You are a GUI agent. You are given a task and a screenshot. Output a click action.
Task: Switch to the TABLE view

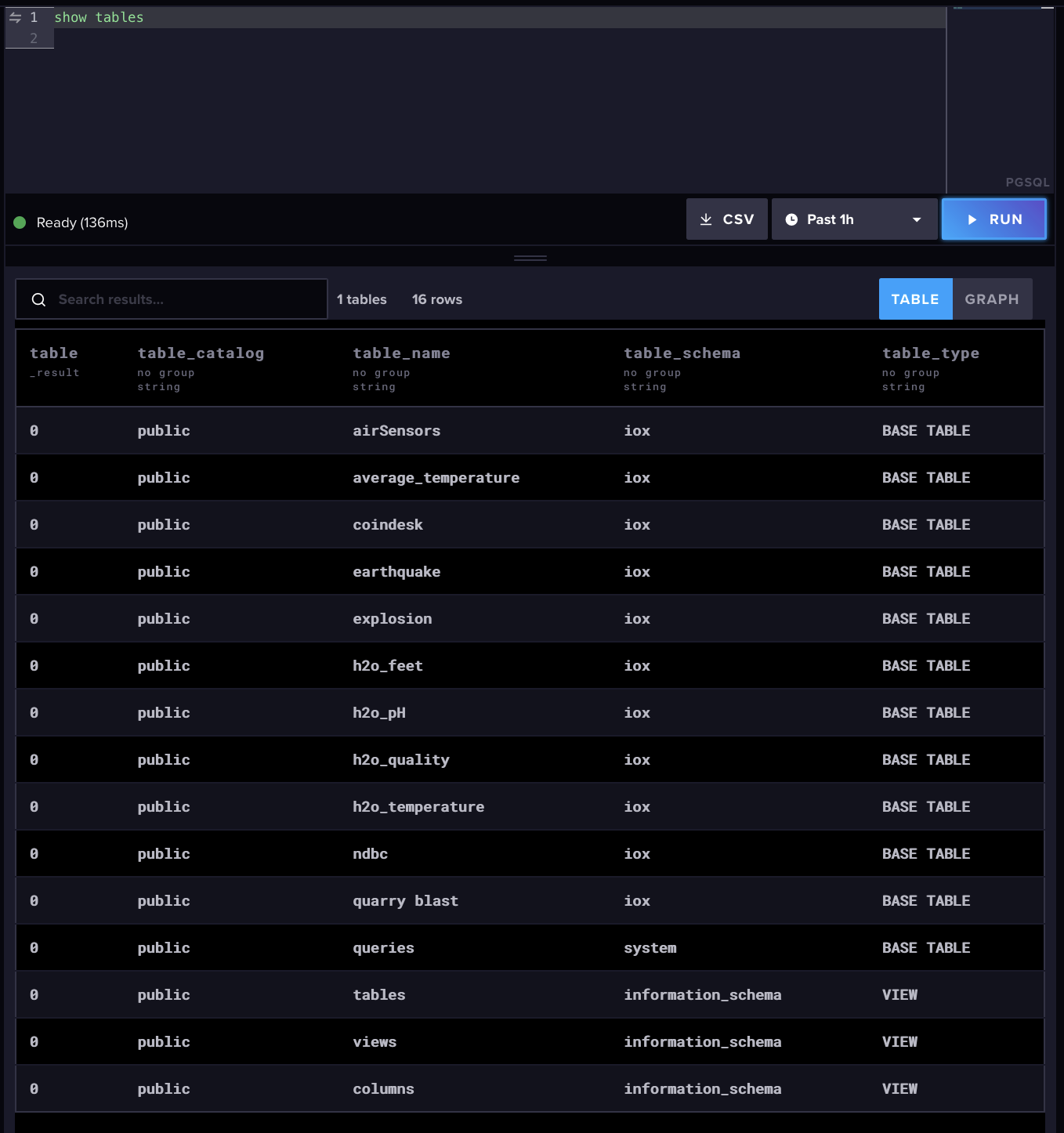(915, 299)
